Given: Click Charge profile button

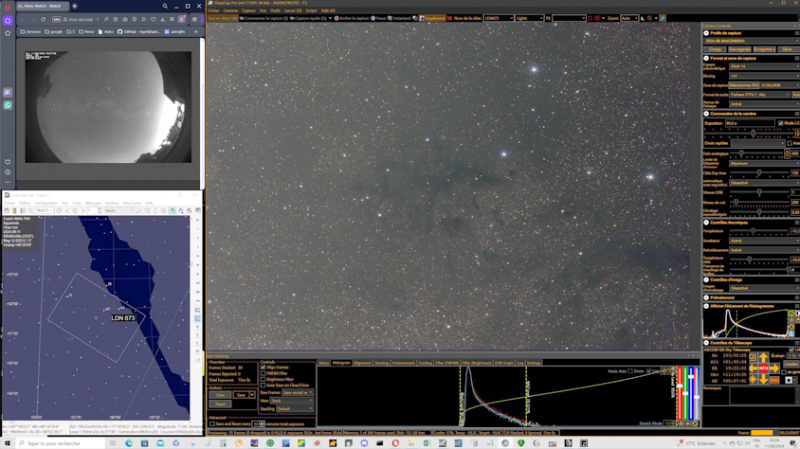Looking at the screenshot, I should coord(715,49).
